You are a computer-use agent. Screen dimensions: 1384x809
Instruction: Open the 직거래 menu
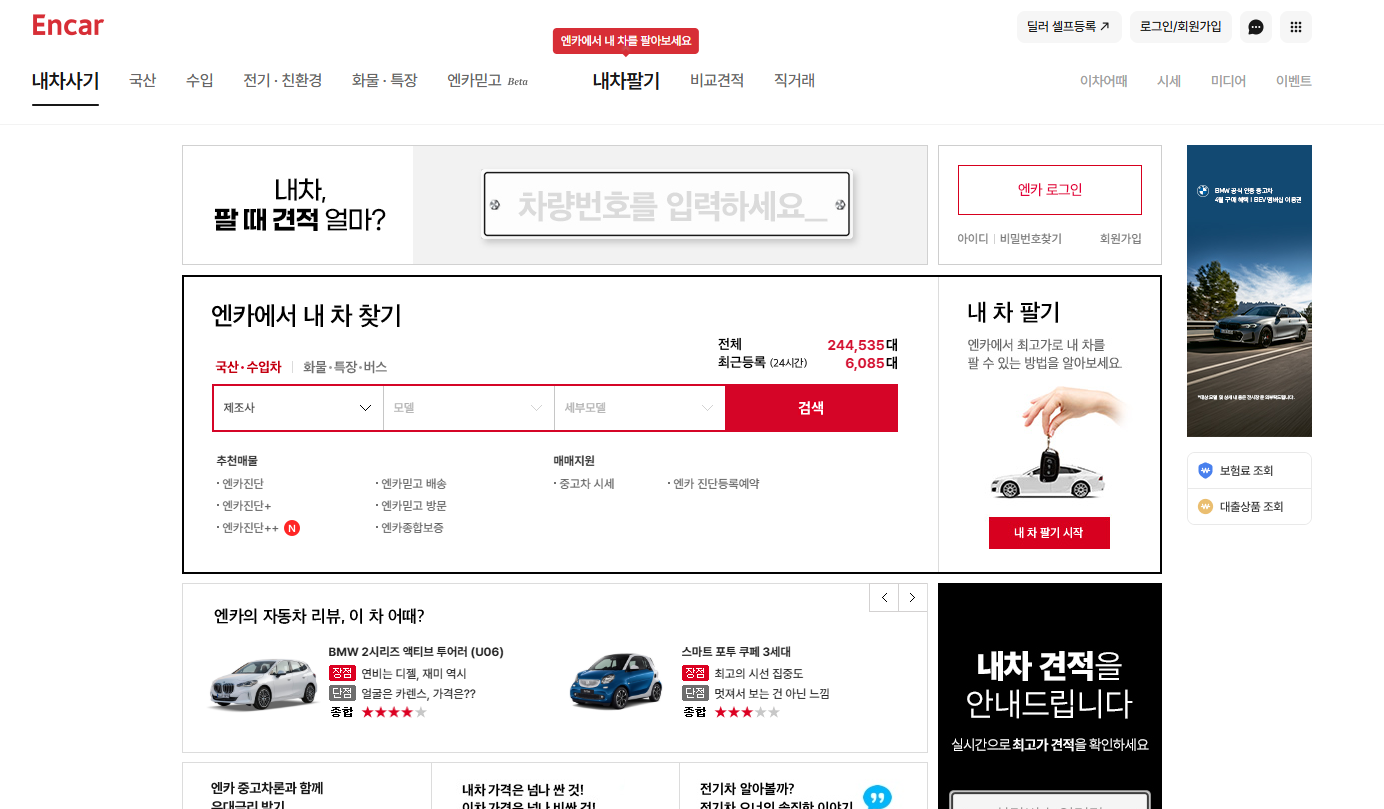click(795, 81)
